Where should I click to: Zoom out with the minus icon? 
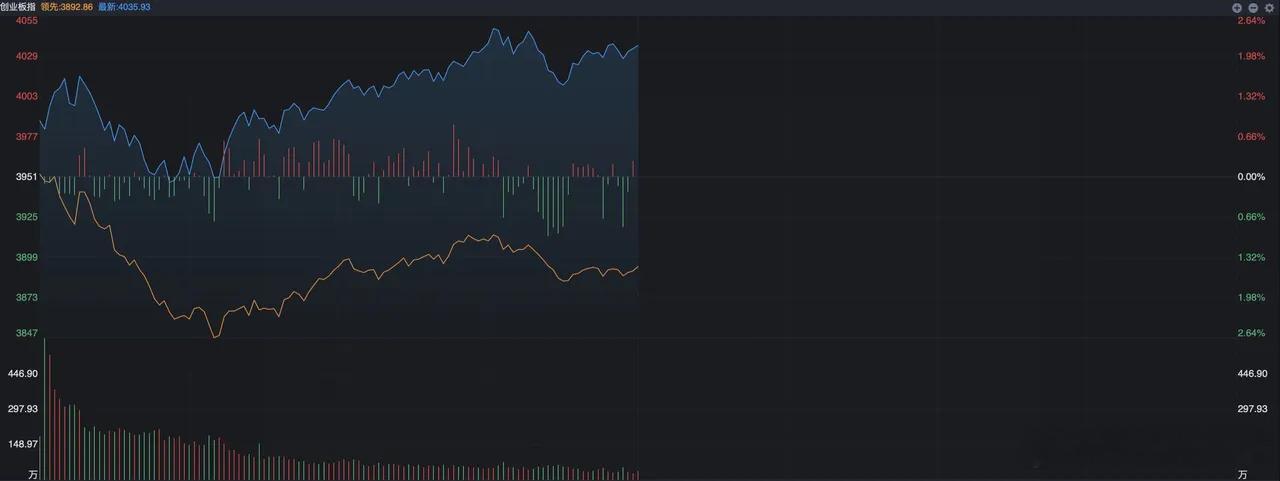pos(1252,7)
